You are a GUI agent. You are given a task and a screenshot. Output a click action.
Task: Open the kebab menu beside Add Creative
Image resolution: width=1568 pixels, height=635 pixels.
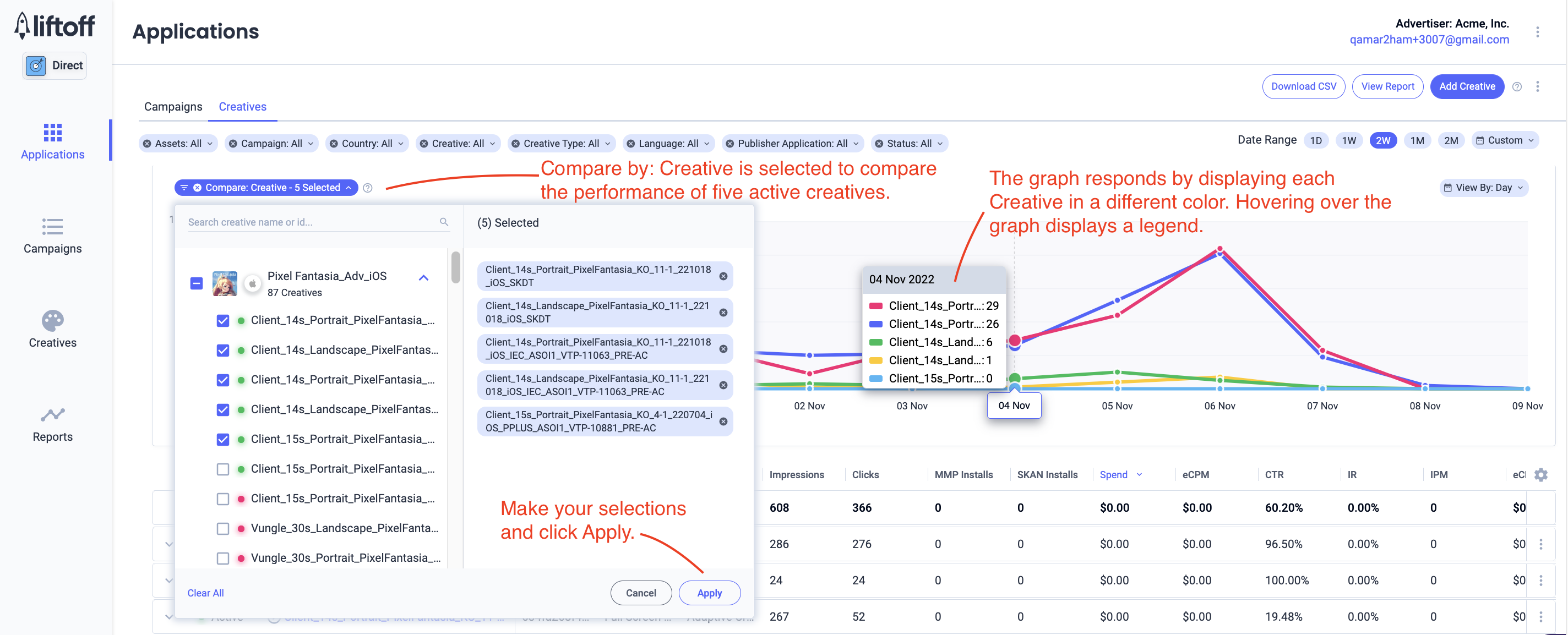pos(1537,86)
